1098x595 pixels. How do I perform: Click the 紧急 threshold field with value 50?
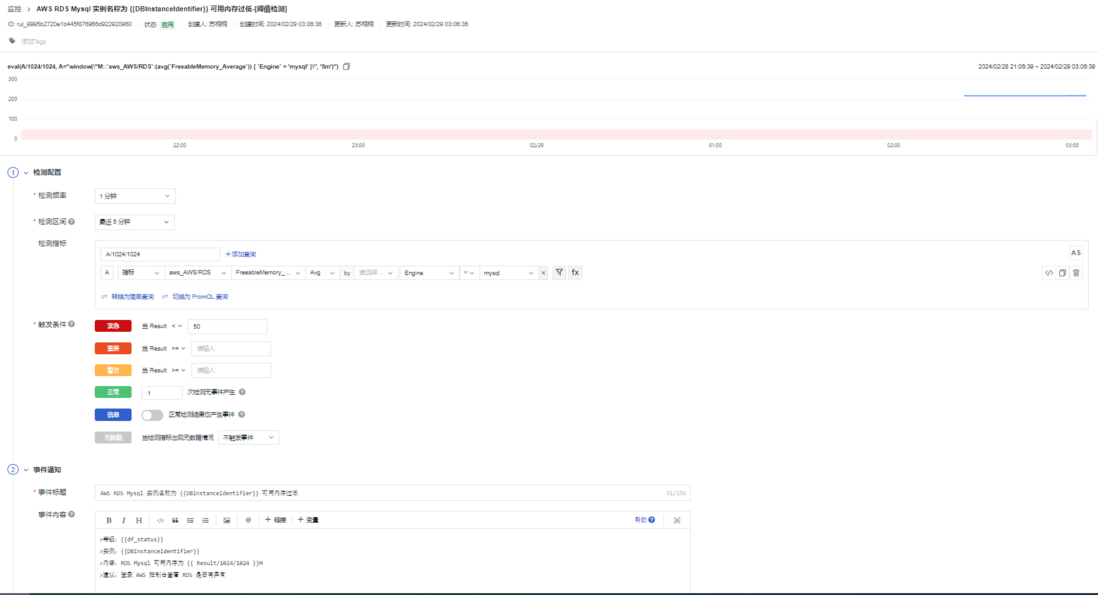tap(227, 326)
